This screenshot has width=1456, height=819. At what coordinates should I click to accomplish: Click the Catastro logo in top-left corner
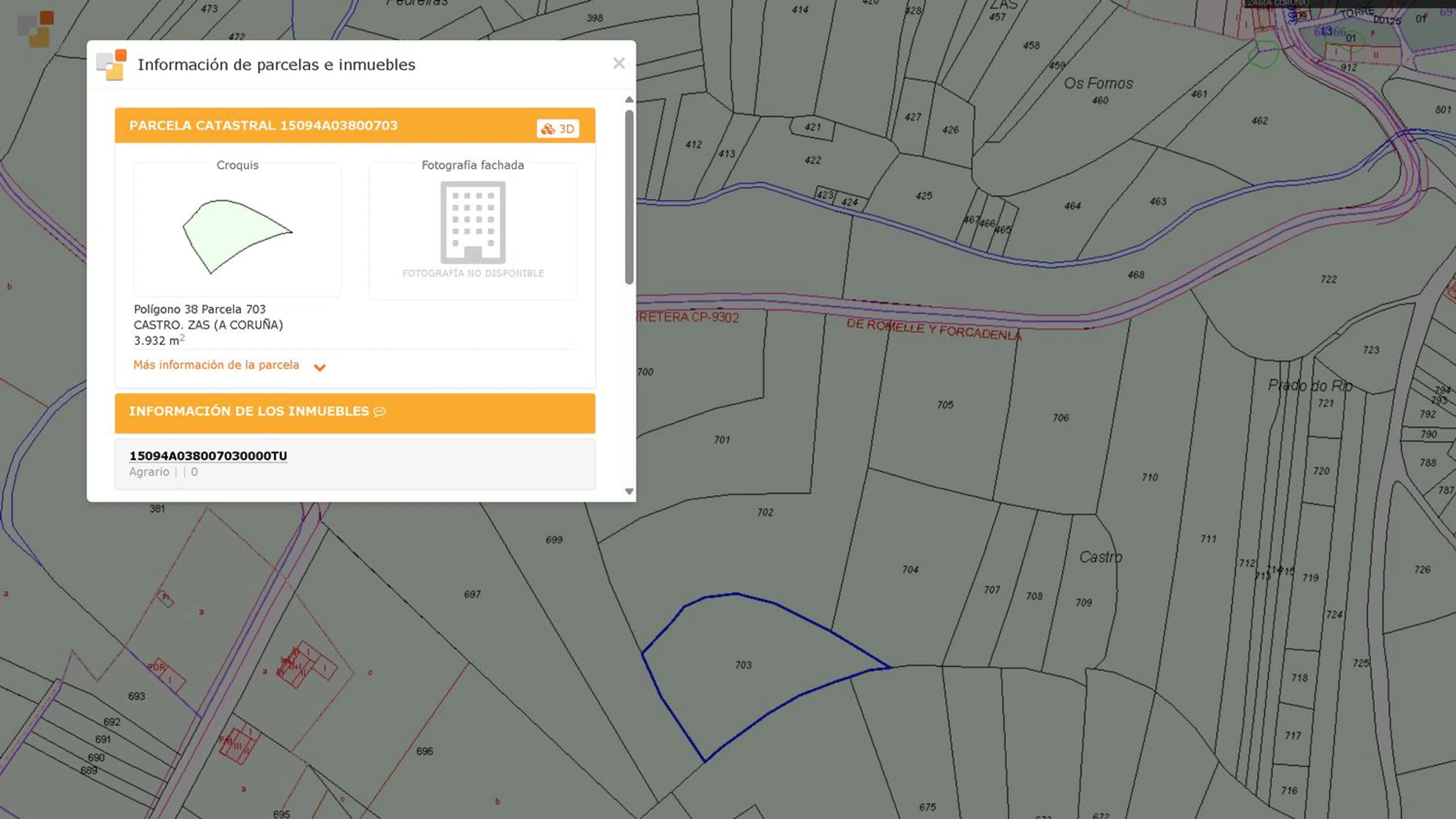35,29
